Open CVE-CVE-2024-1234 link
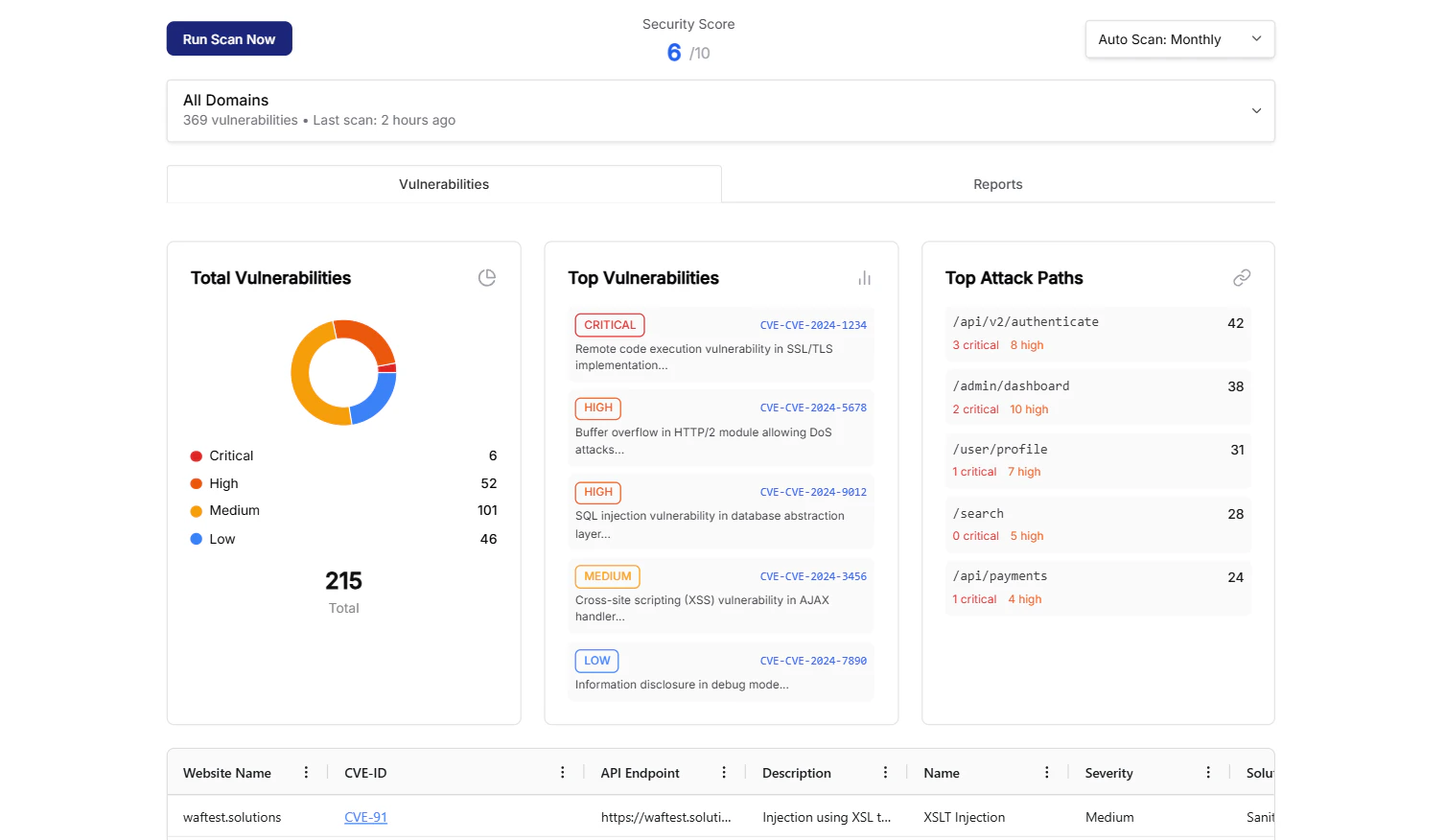1445x840 pixels. pos(813,325)
